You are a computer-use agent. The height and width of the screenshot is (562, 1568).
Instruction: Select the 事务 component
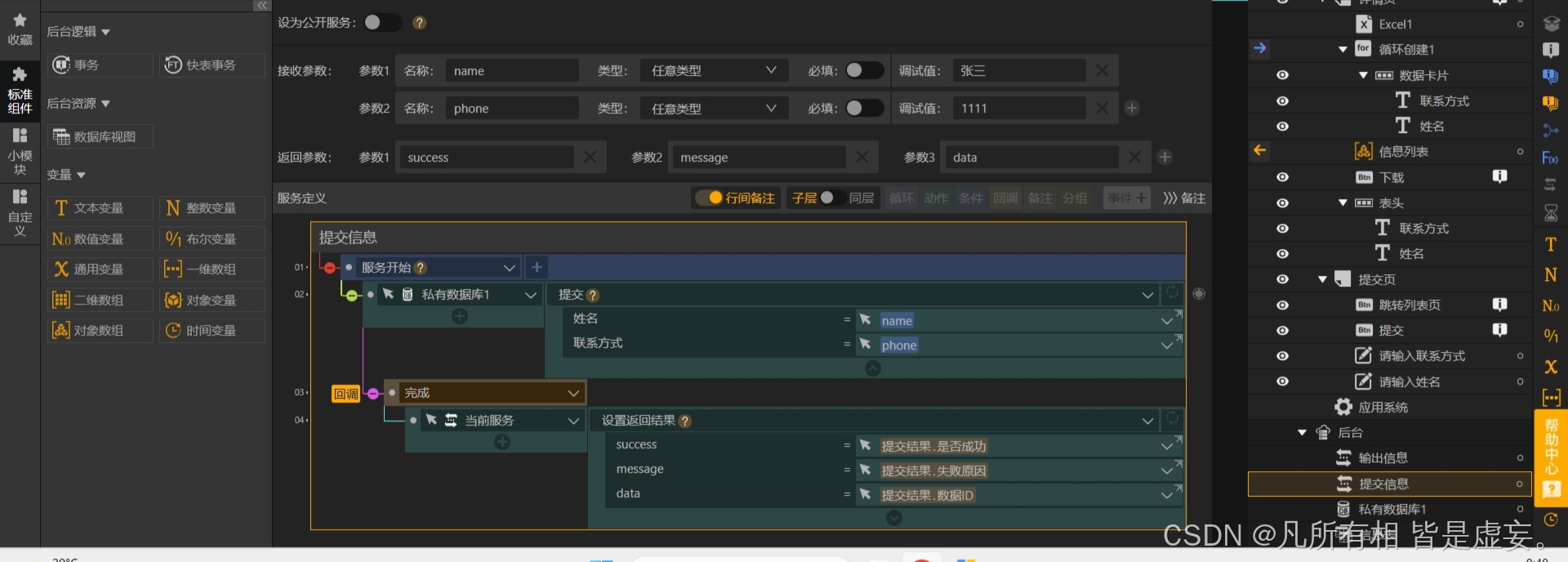(x=100, y=65)
